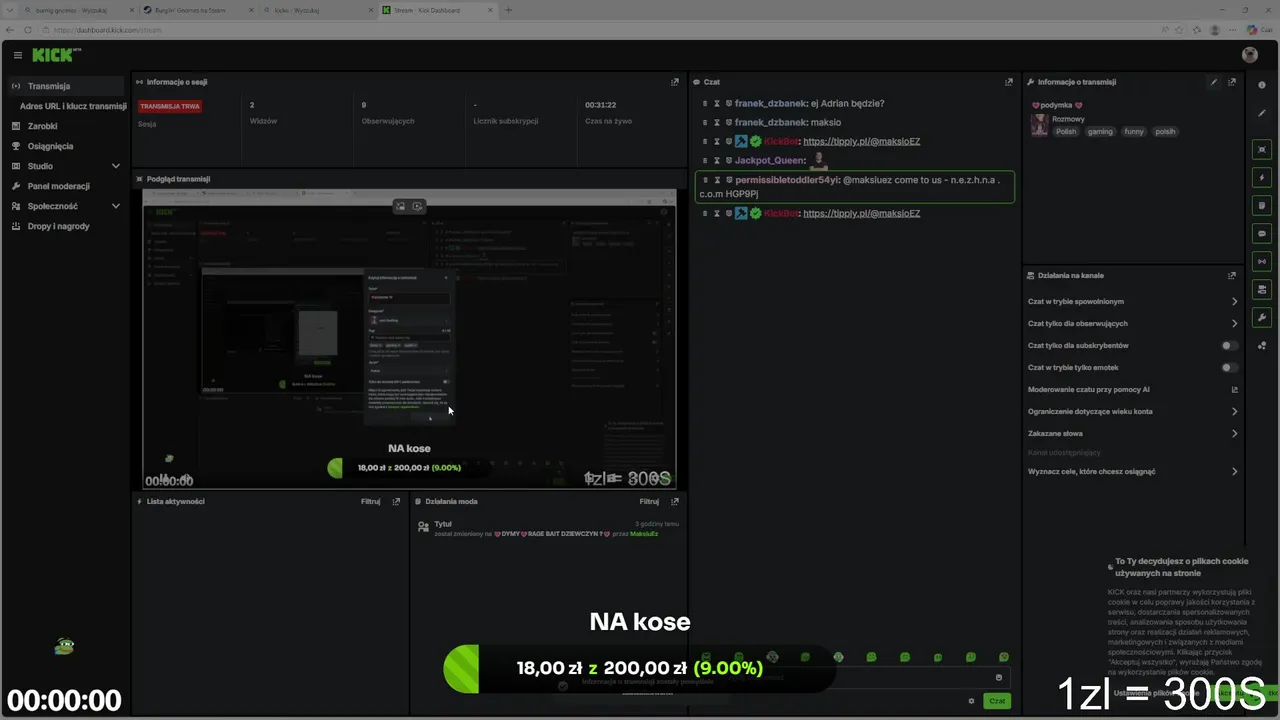This screenshot has width=1280, height=720.
Task: Pop out the Informacje o transmisji panel
Action: pyautogui.click(x=1232, y=82)
